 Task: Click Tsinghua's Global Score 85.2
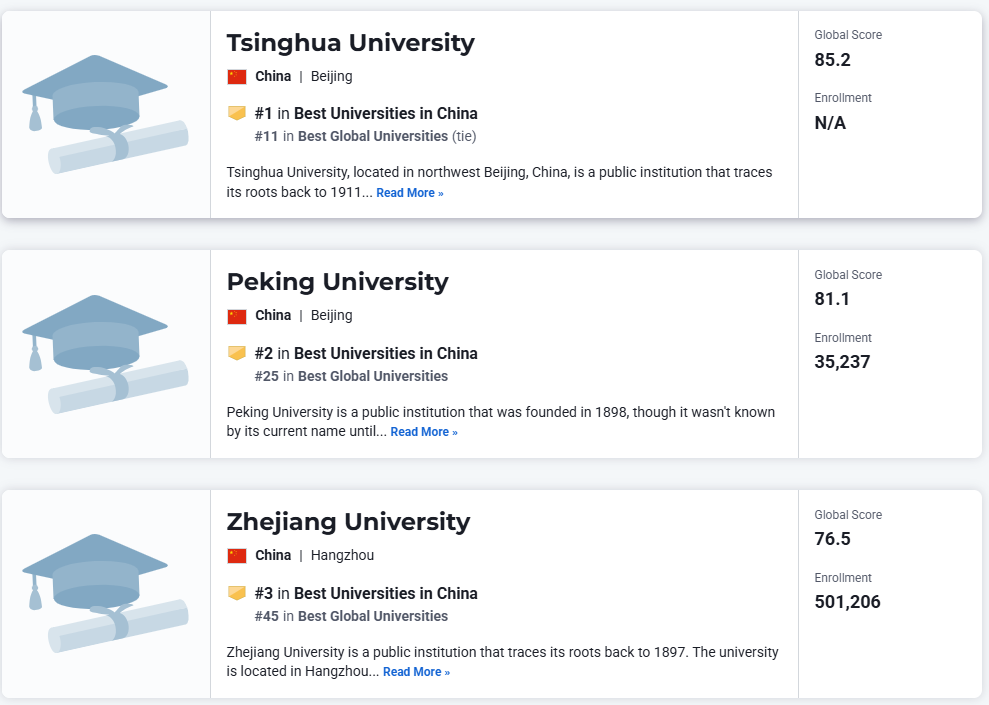click(832, 60)
